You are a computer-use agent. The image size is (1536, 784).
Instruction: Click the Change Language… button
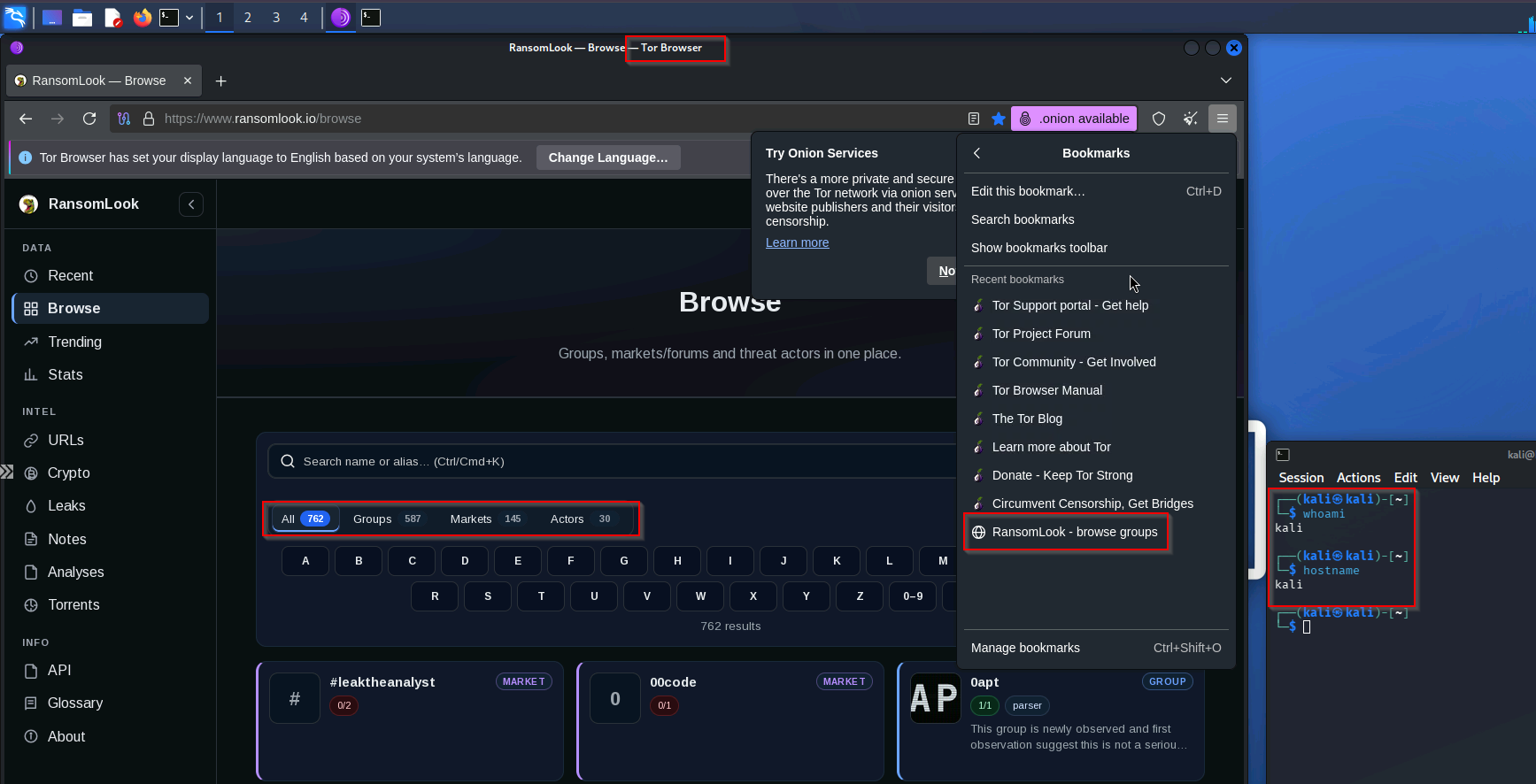coord(608,158)
